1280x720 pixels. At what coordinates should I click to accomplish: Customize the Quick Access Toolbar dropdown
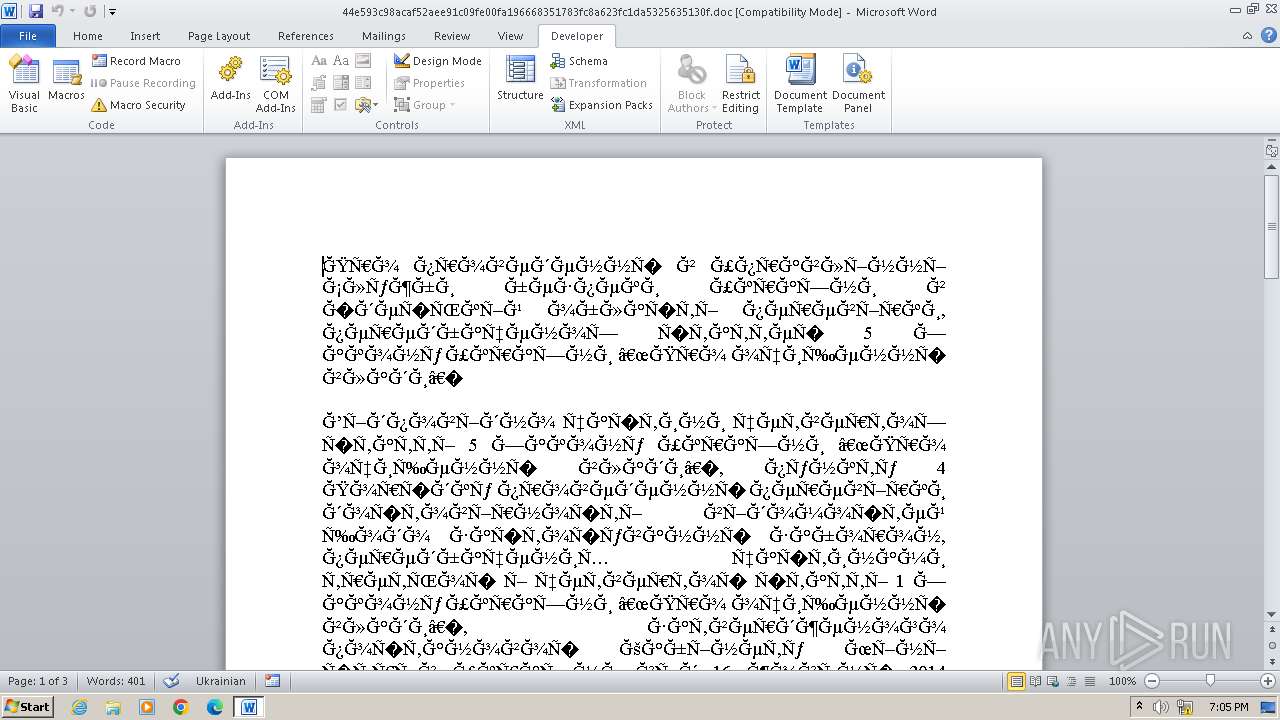112,12
